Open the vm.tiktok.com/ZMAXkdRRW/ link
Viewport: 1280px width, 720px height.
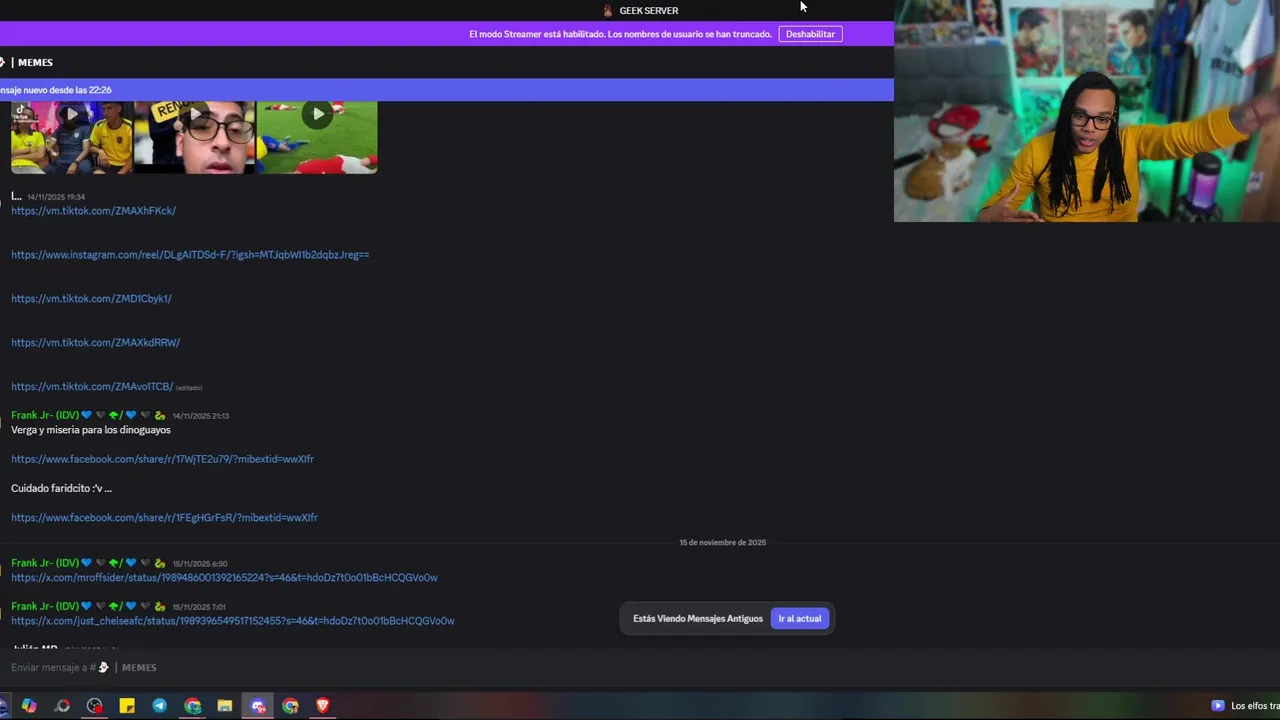point(95,343)
